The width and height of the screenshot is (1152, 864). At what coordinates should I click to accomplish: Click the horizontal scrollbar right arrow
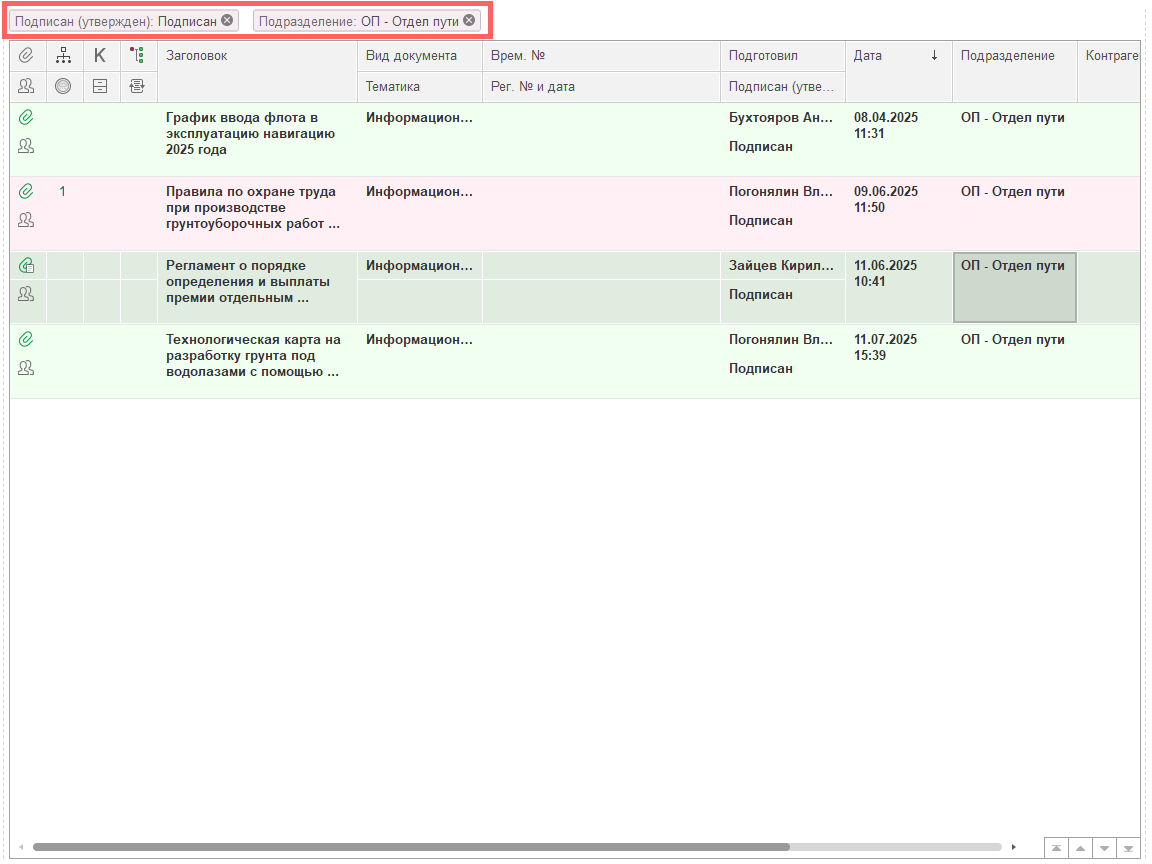pos(1014,847)
